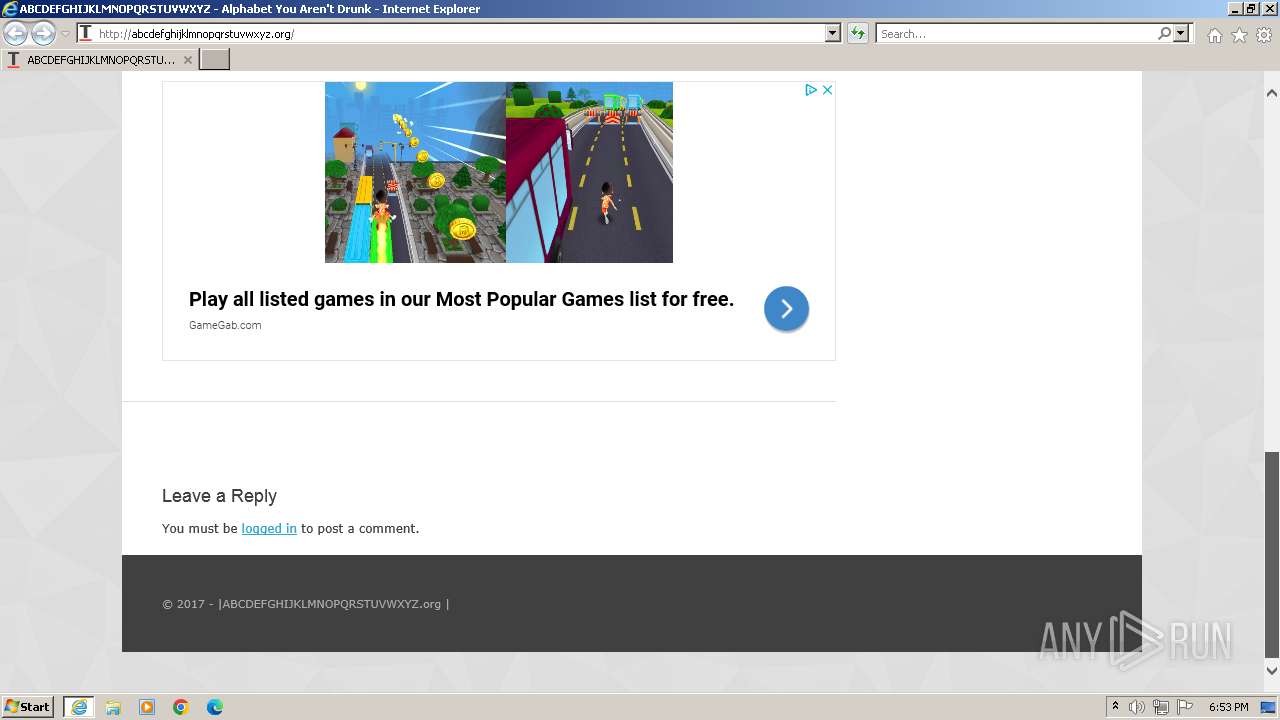Click the 6:53 PM clock
The image size is (1280, 720).
(x=1228, y=707)
